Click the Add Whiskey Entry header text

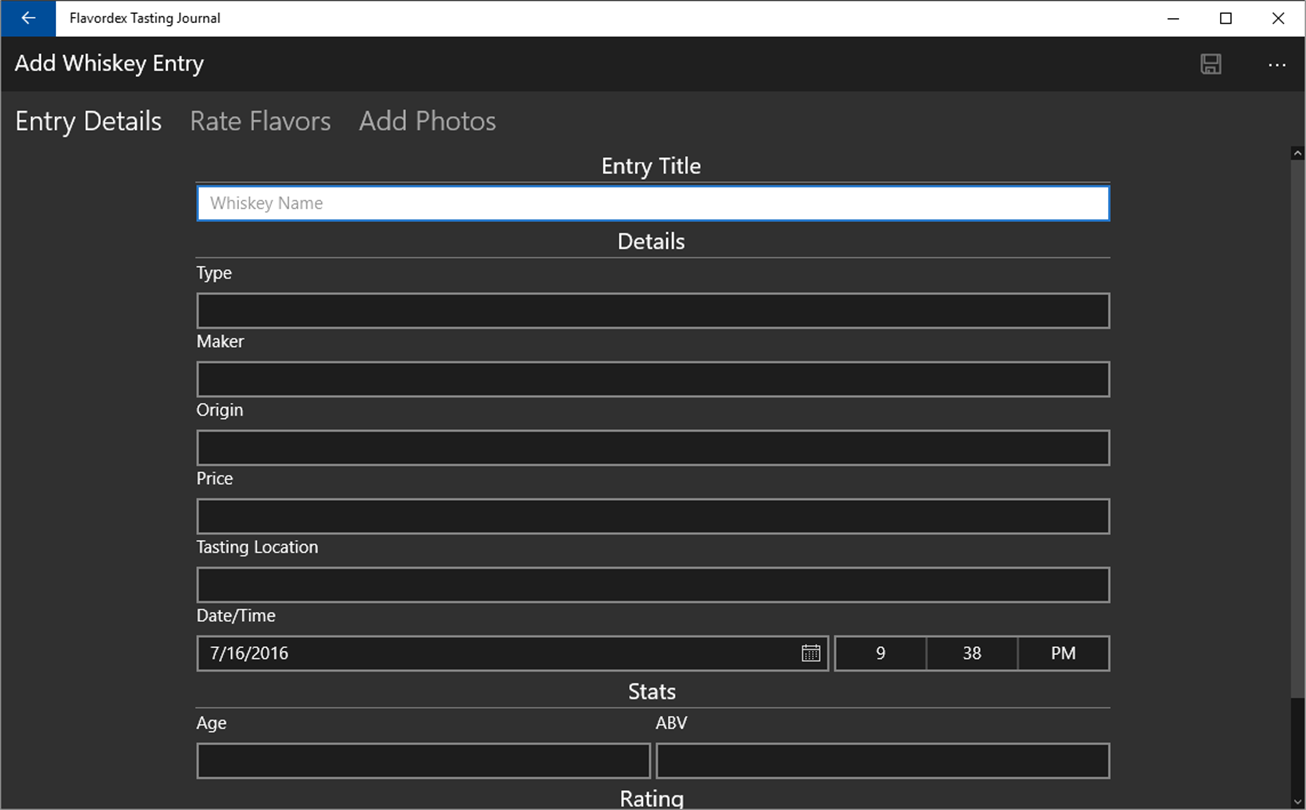pos(109,64)
